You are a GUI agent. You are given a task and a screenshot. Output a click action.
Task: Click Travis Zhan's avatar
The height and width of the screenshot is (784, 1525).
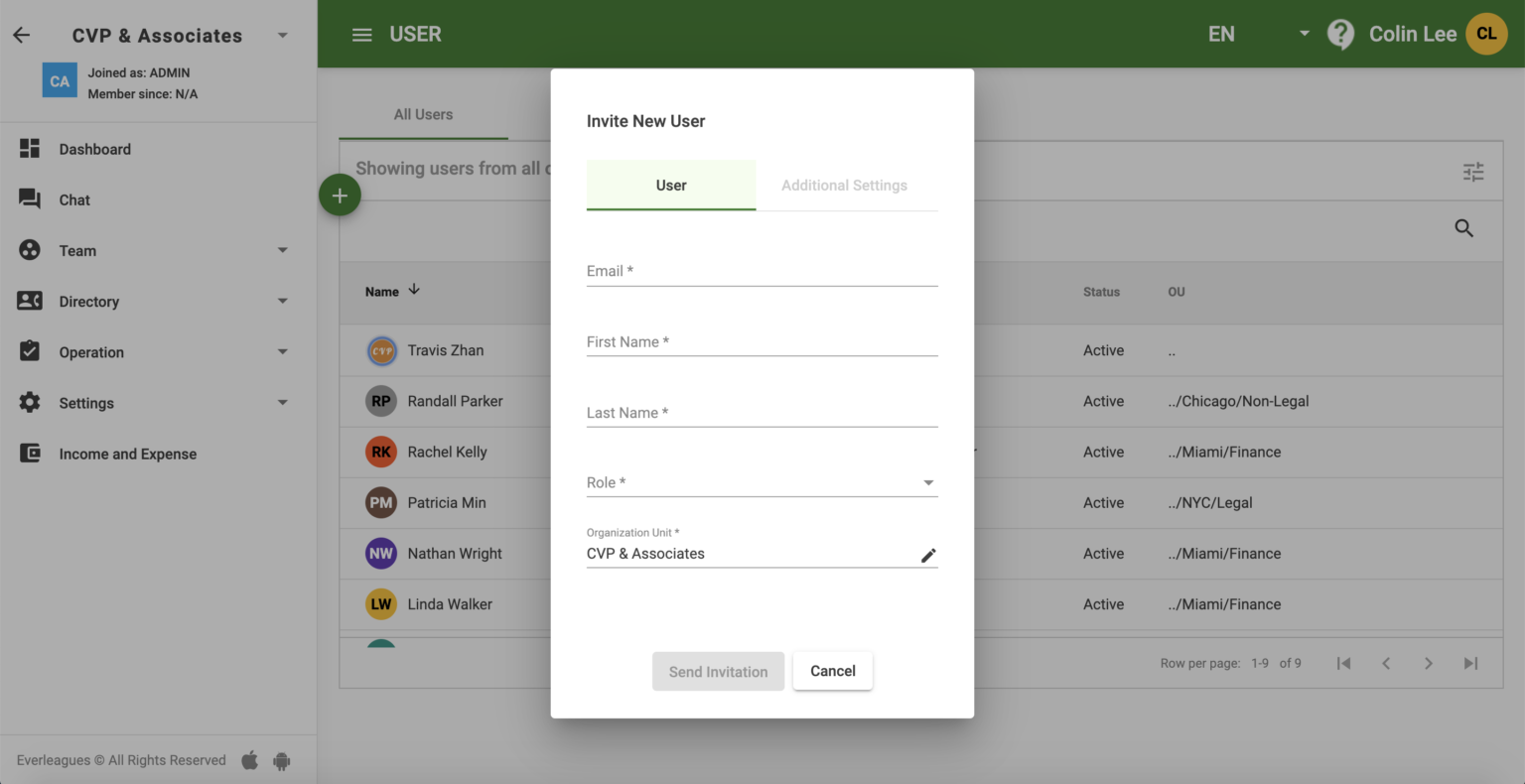pyautogui.click(x=381, y=350)
